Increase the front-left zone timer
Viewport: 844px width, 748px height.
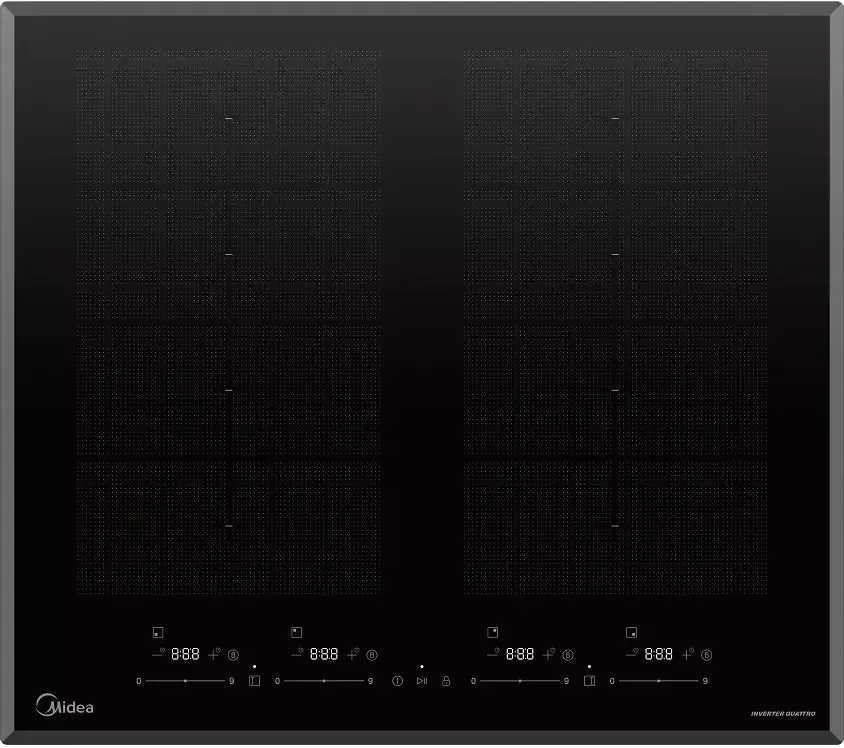tap(214, 654)
